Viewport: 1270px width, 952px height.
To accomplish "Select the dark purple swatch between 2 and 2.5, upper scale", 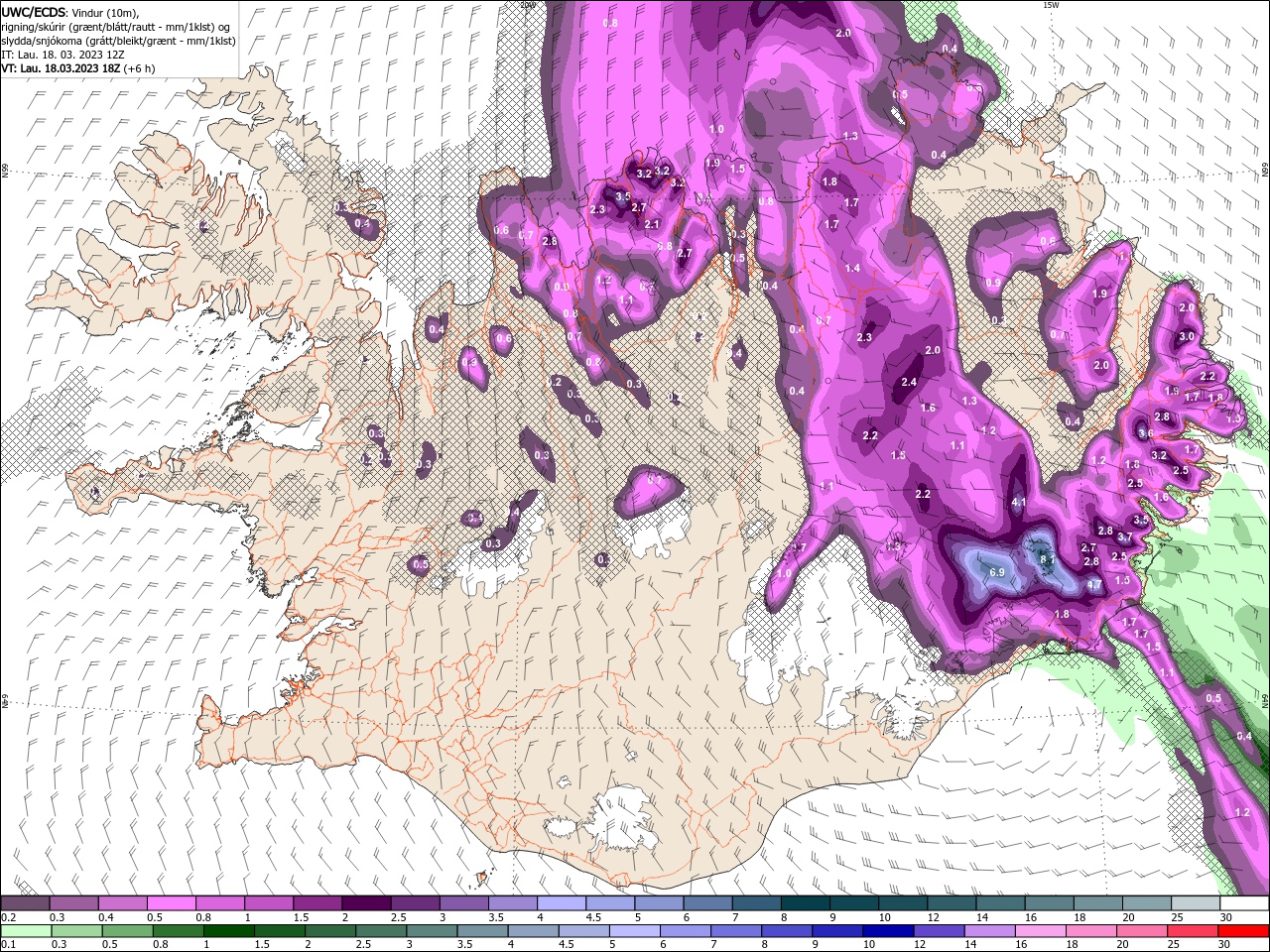I will click(366, 903).
